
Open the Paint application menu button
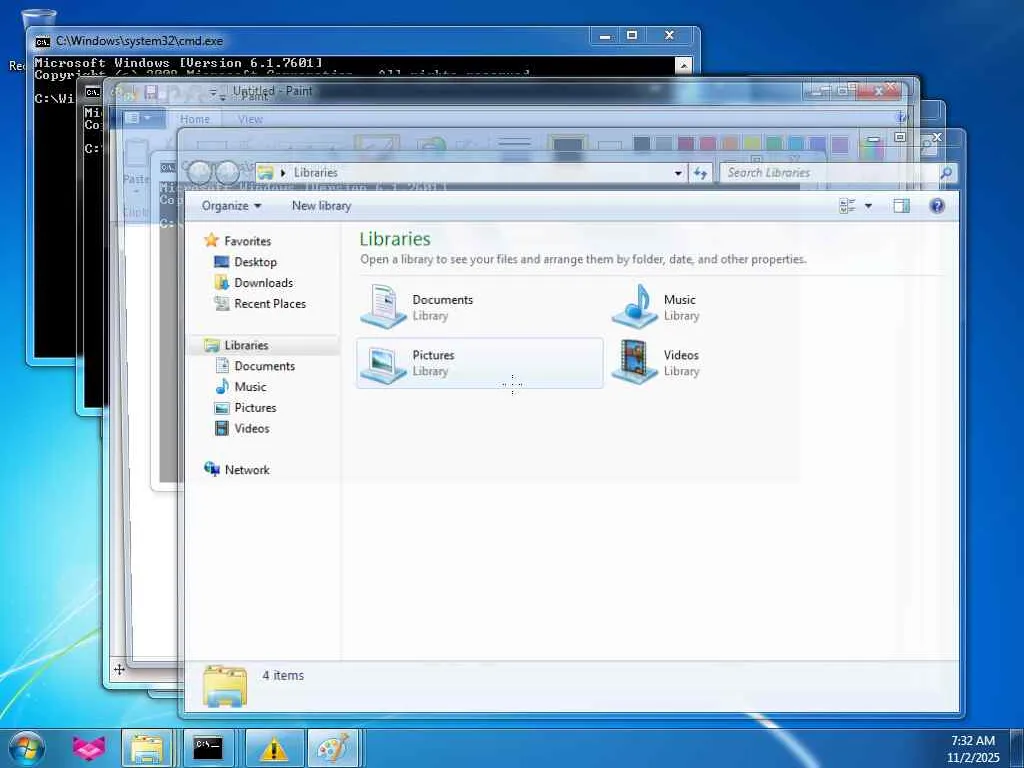coord(137,118)
